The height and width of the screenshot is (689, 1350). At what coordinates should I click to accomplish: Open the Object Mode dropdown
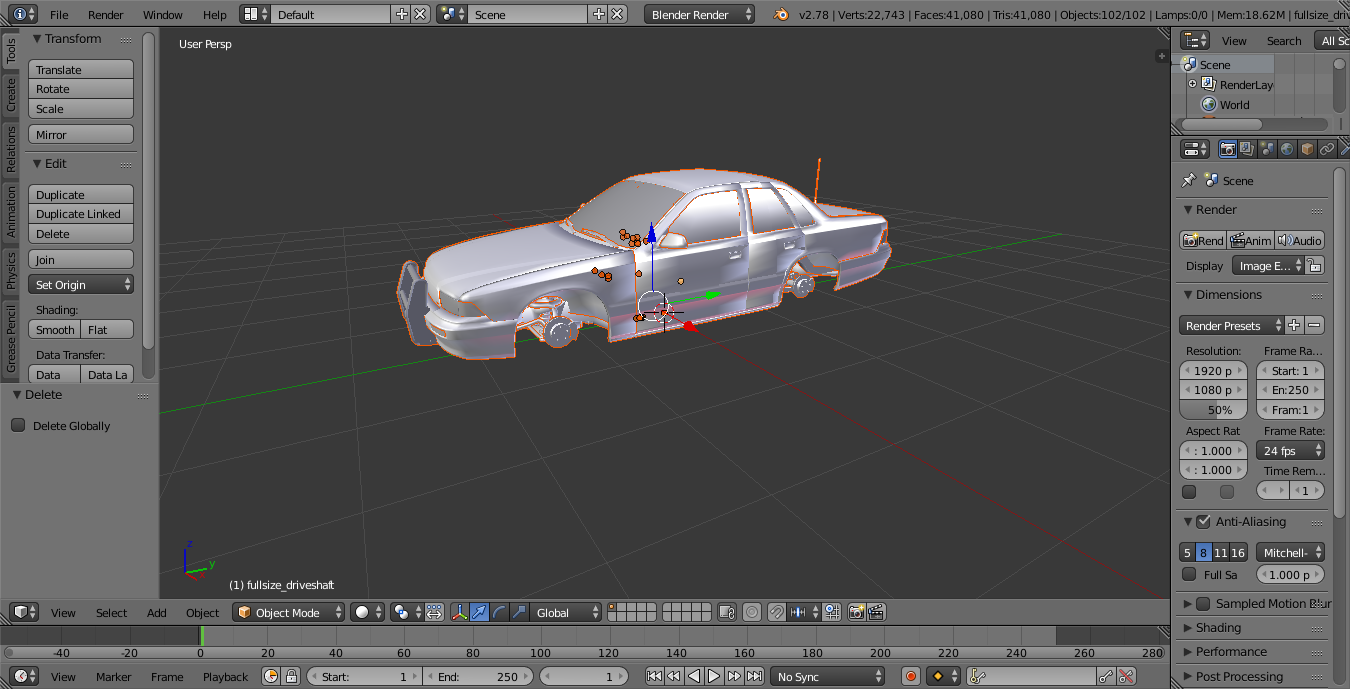pos(289,612)
